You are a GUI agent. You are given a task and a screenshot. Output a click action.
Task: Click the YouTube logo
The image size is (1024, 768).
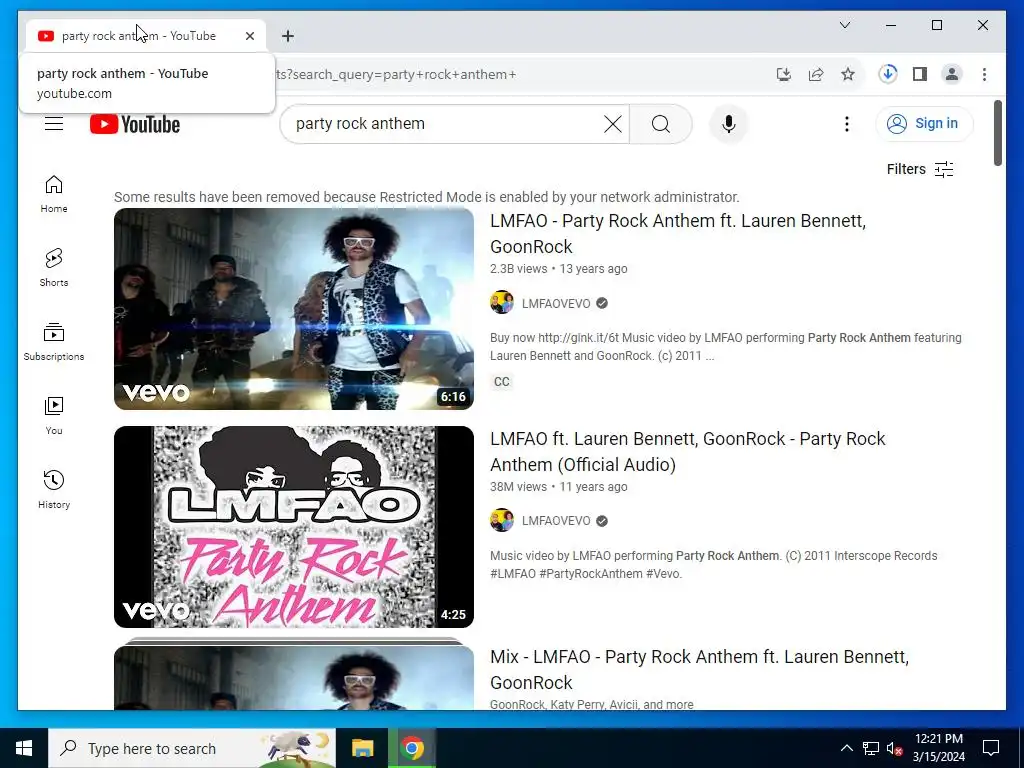coord(135,124)
